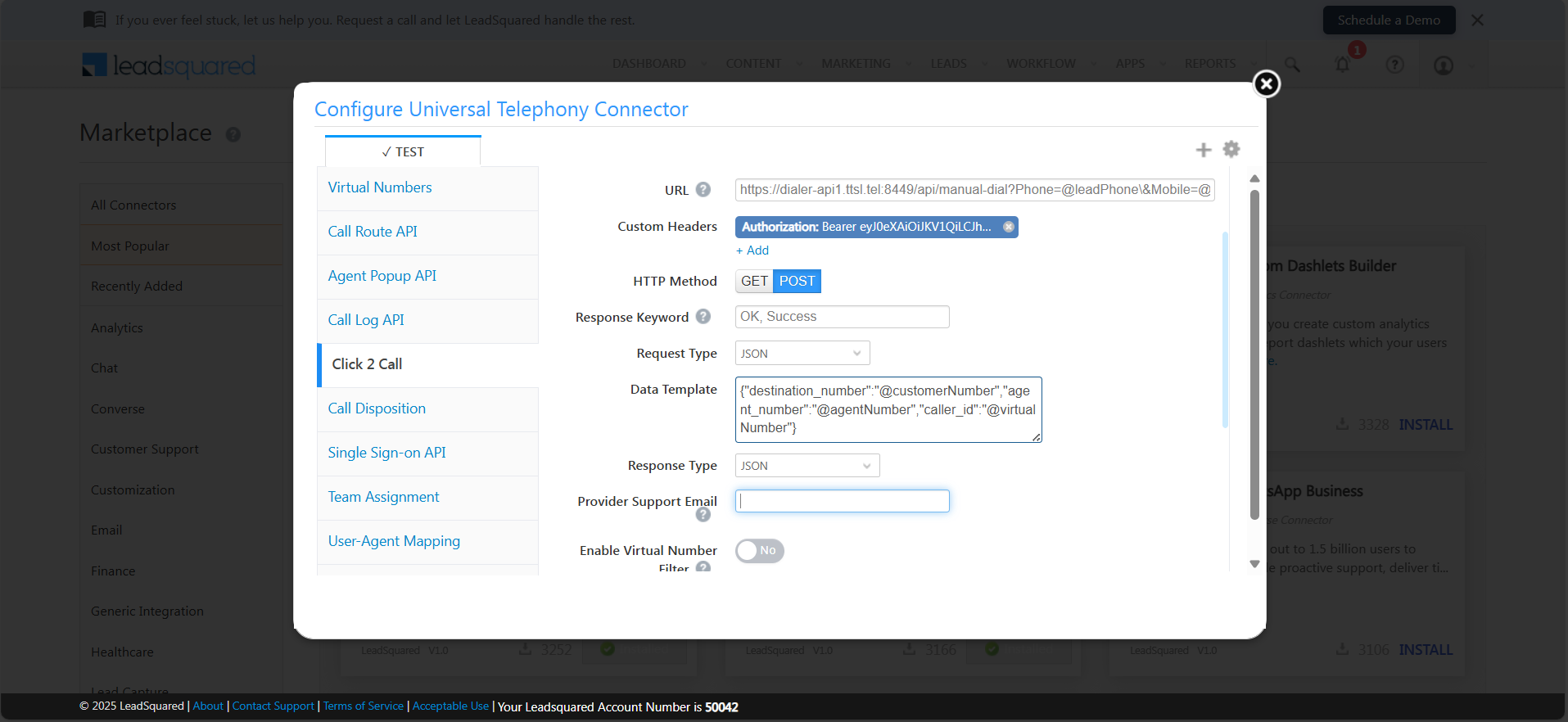Click the Provider Support Email help icon
The image size is (1568, 722).
pyautogui.click(x=703, y=515)
